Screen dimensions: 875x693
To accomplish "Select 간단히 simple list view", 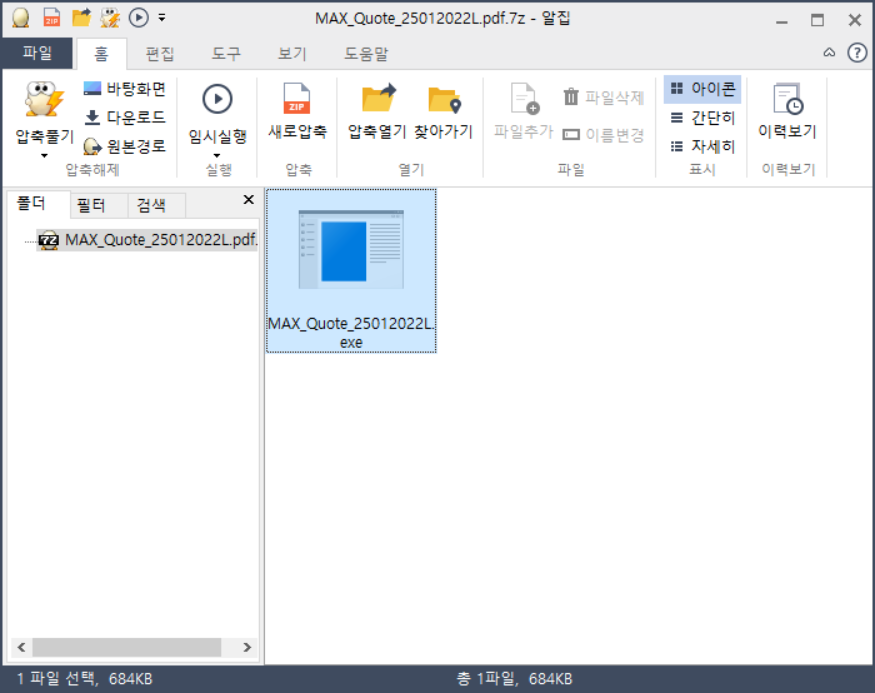I will point(703,117).
